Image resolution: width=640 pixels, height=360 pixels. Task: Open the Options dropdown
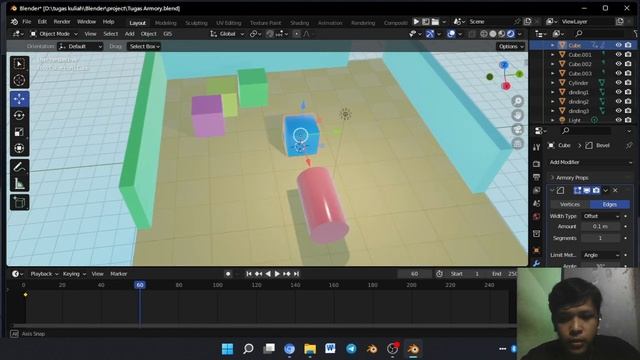[511, 47]
